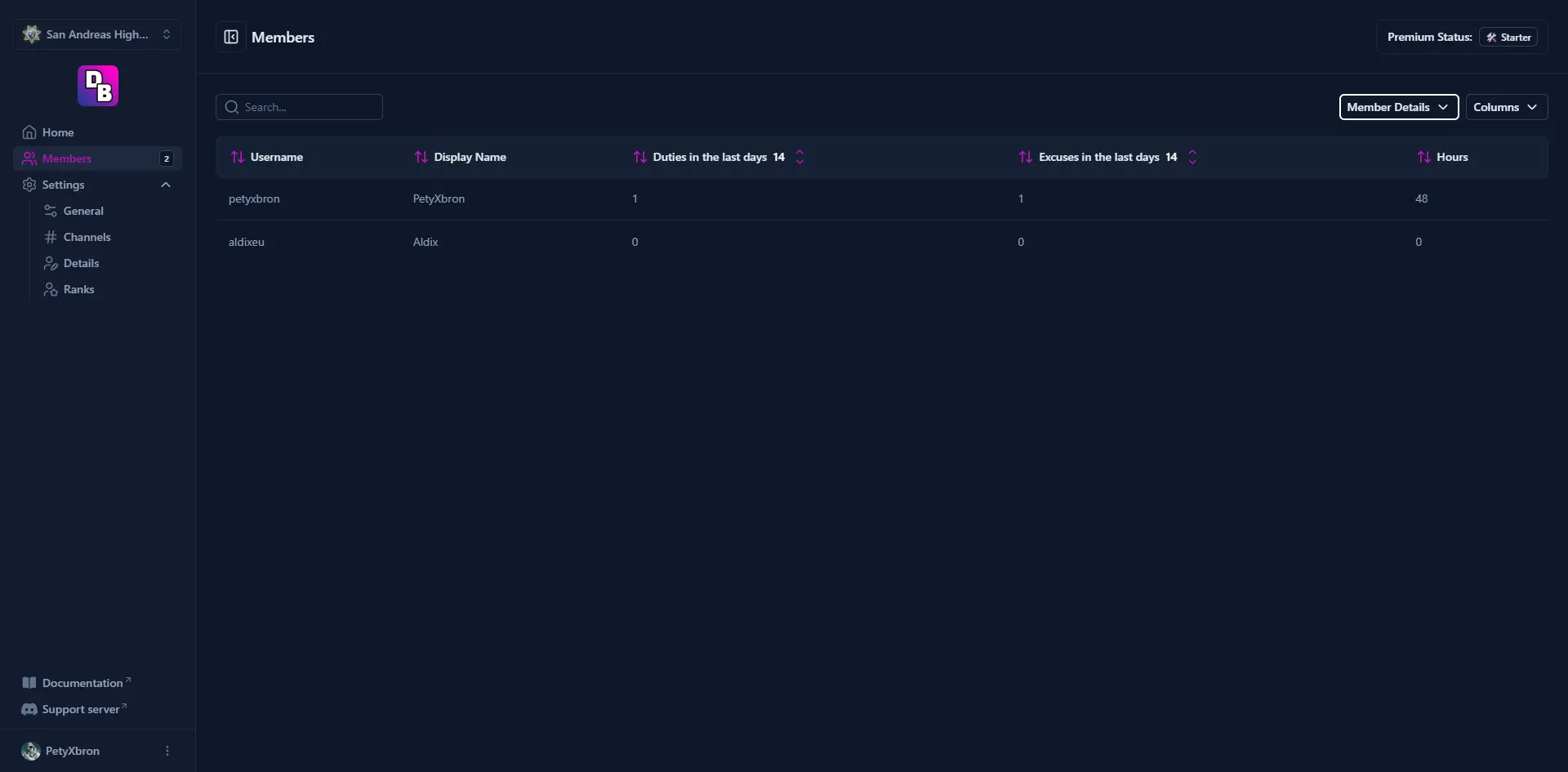The height and width of the screenshot is (772, 1568).
Task: Open the Support server link
Action: pos(78,709)
